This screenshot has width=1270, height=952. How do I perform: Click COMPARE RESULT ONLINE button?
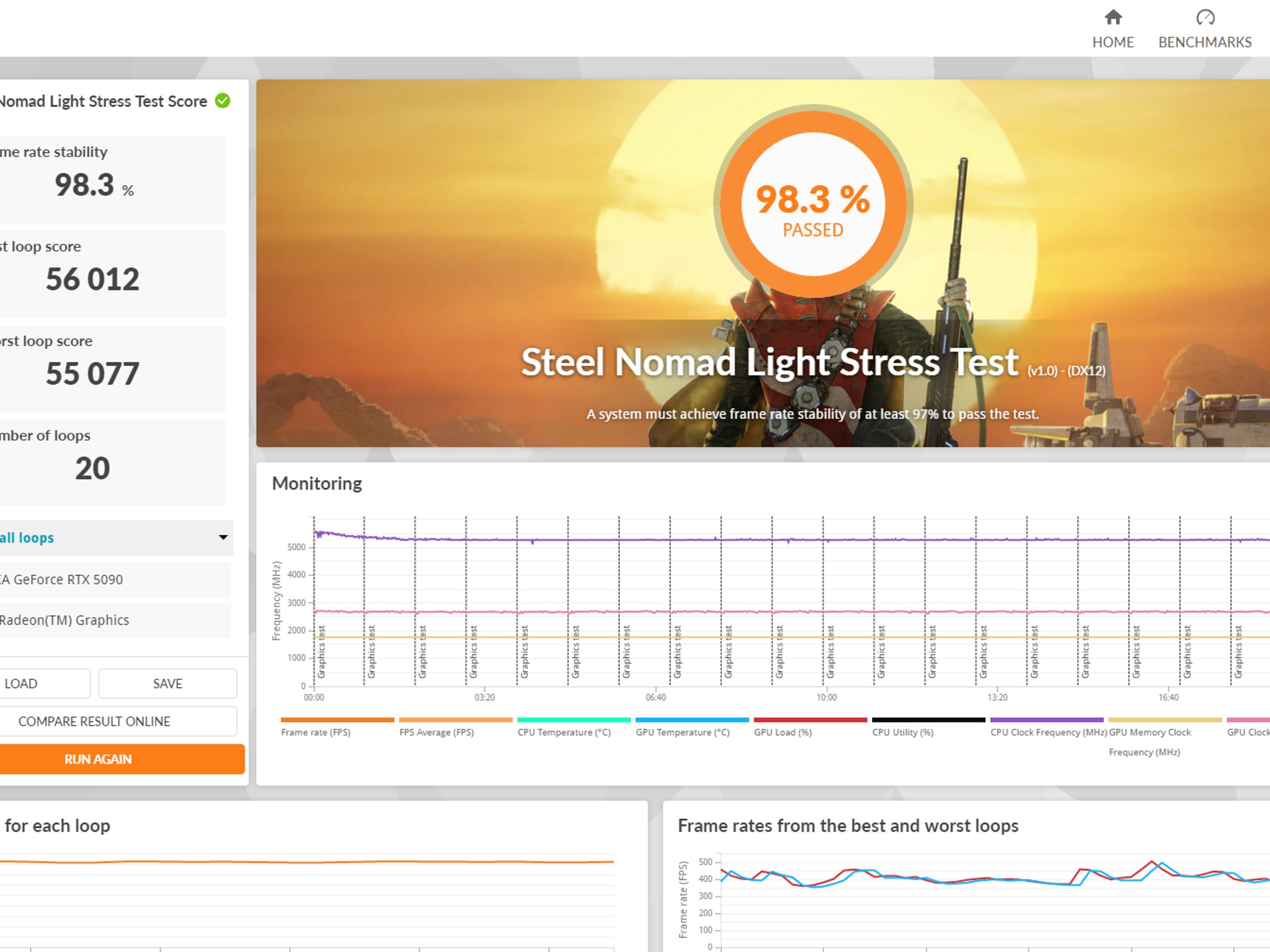click(118, 721)
